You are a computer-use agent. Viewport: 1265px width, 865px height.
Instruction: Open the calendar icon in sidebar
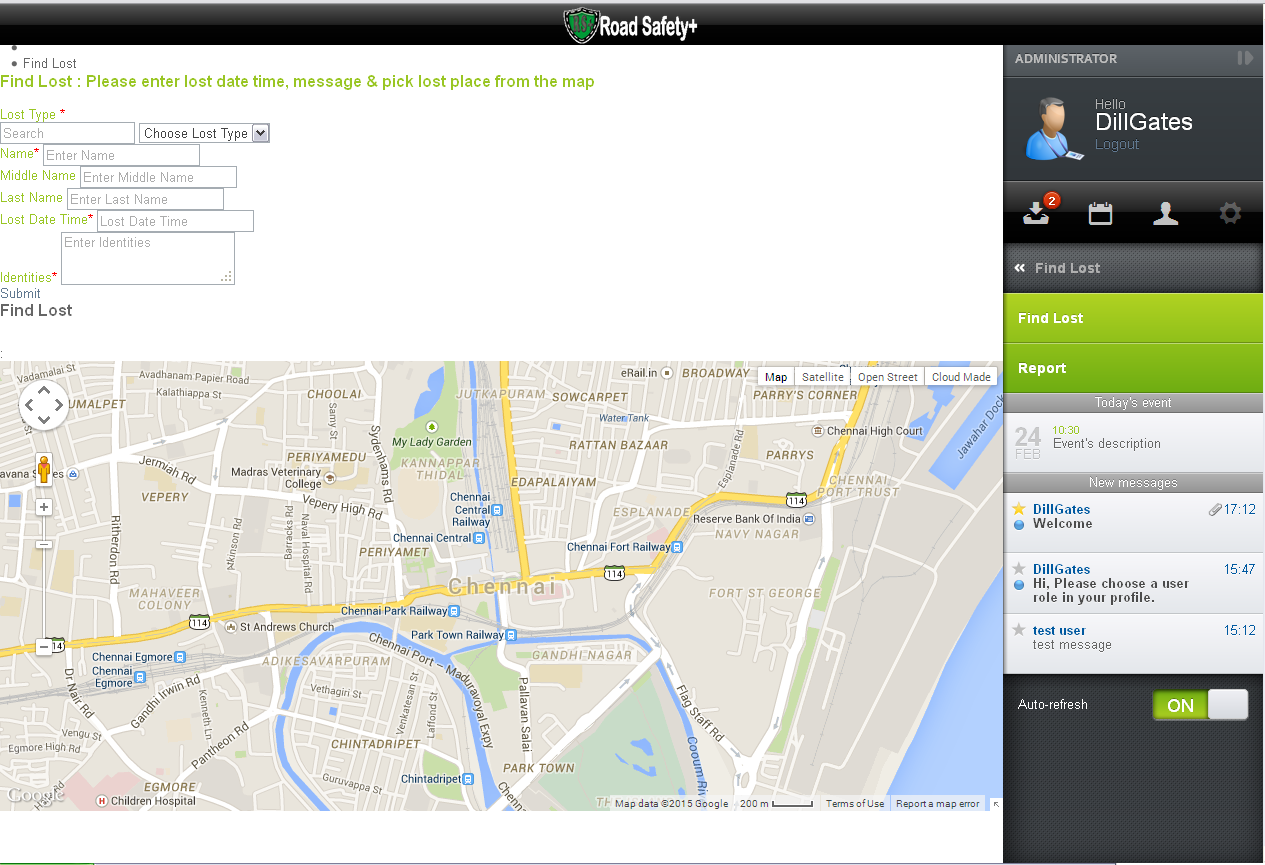coord(1101,213)
